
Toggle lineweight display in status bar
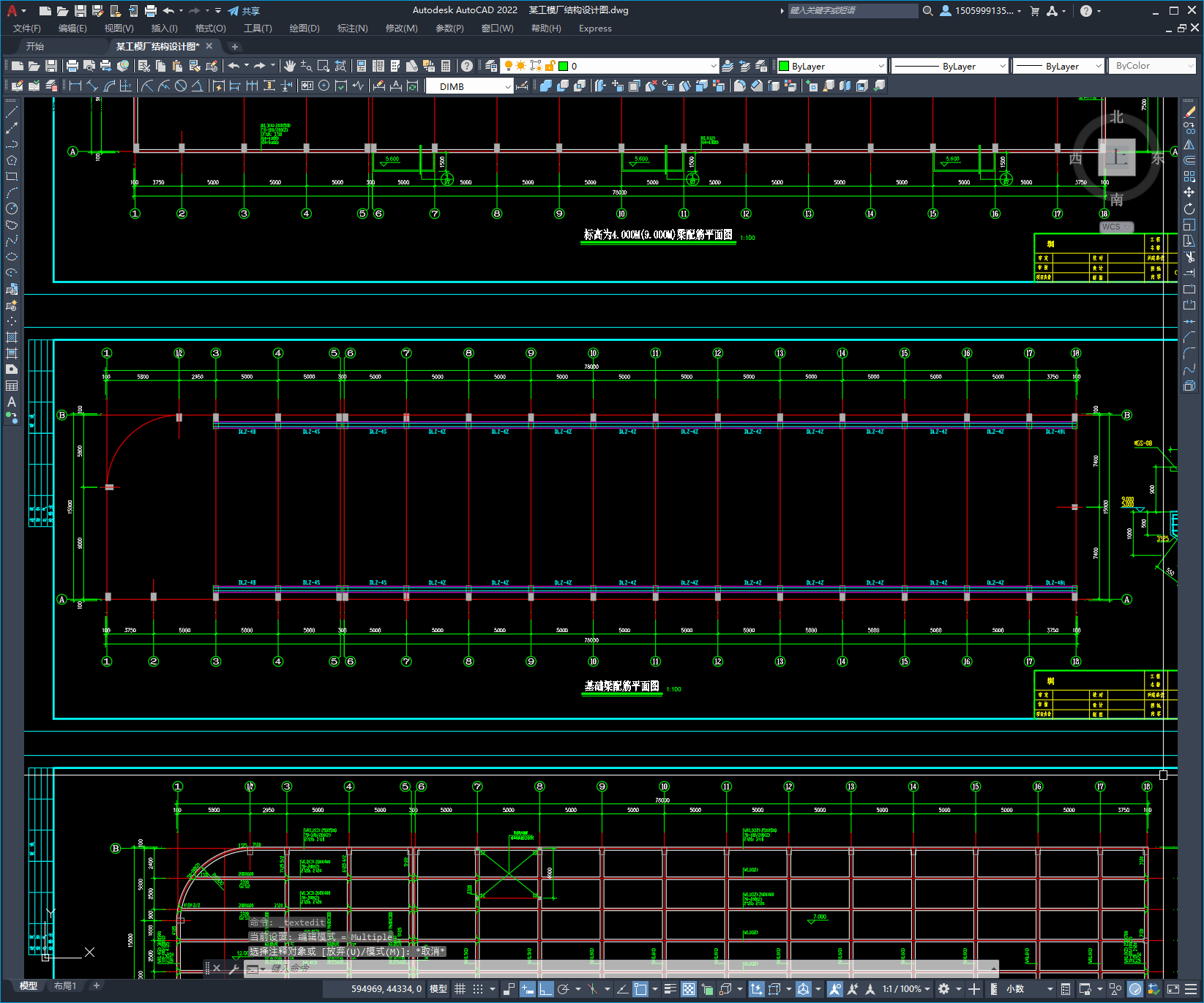(670, 989)
